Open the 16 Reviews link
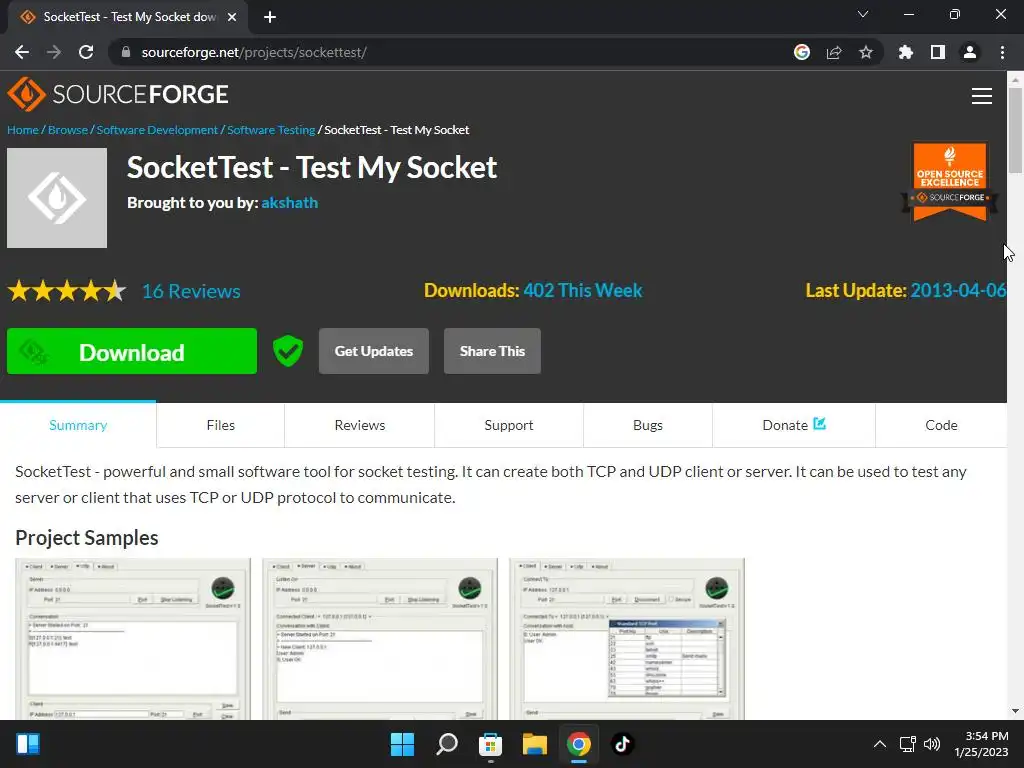1024x768 pixels. (191, 291)
